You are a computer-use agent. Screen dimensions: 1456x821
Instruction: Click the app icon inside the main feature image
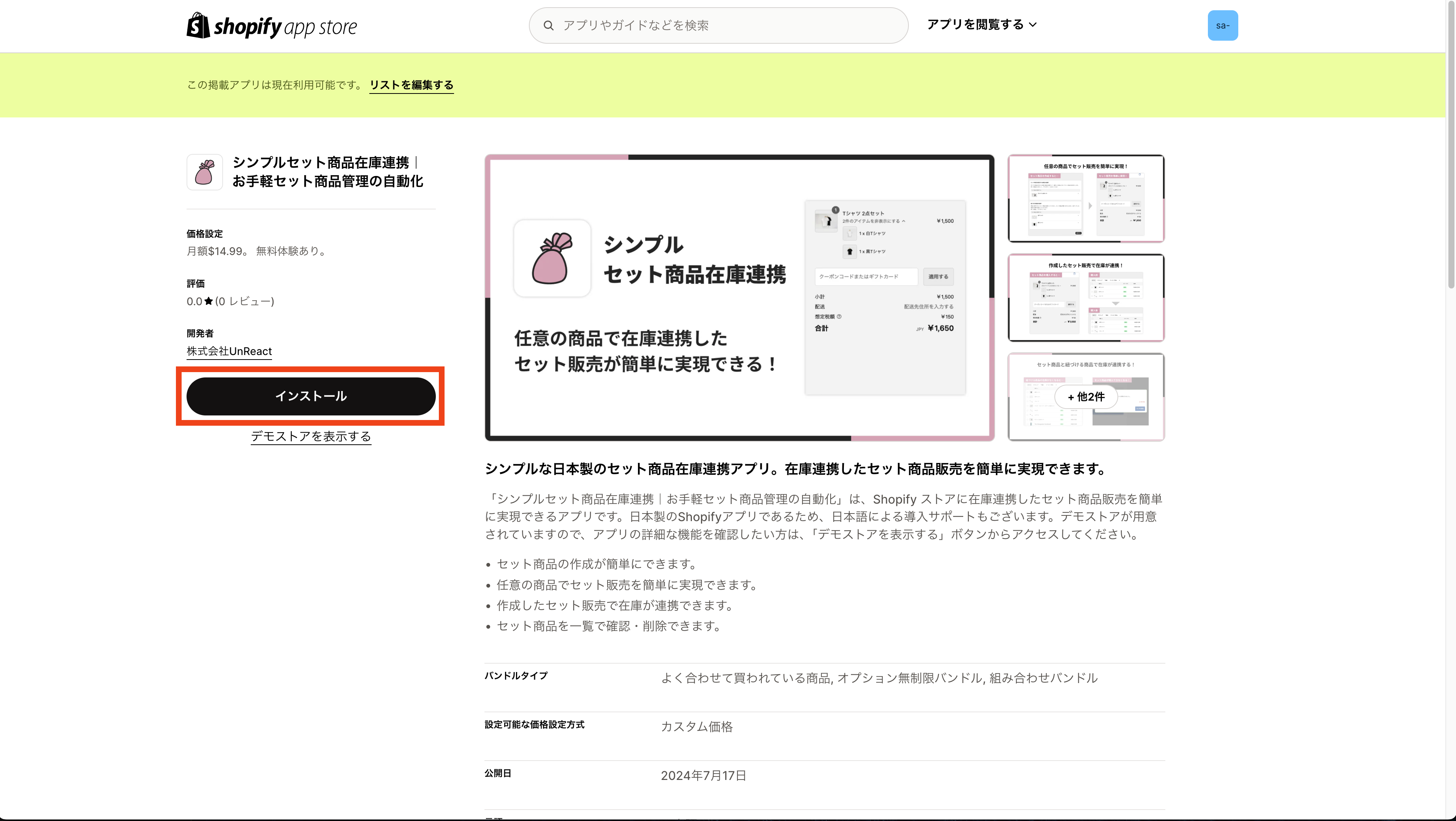click(x=552, y=258)
